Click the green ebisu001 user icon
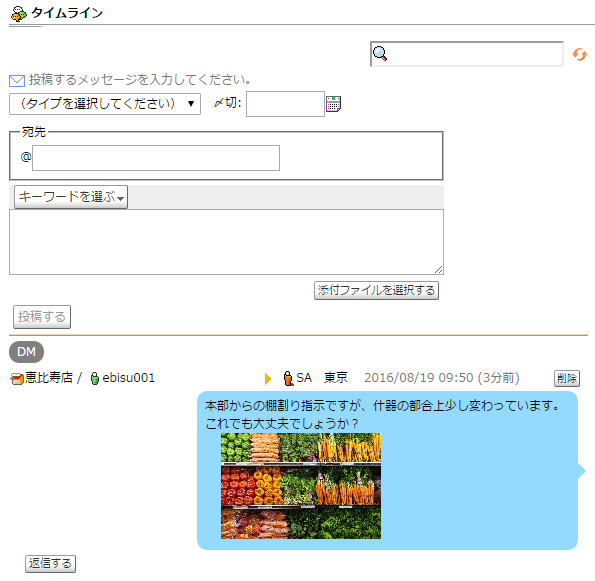 (94, 378)
